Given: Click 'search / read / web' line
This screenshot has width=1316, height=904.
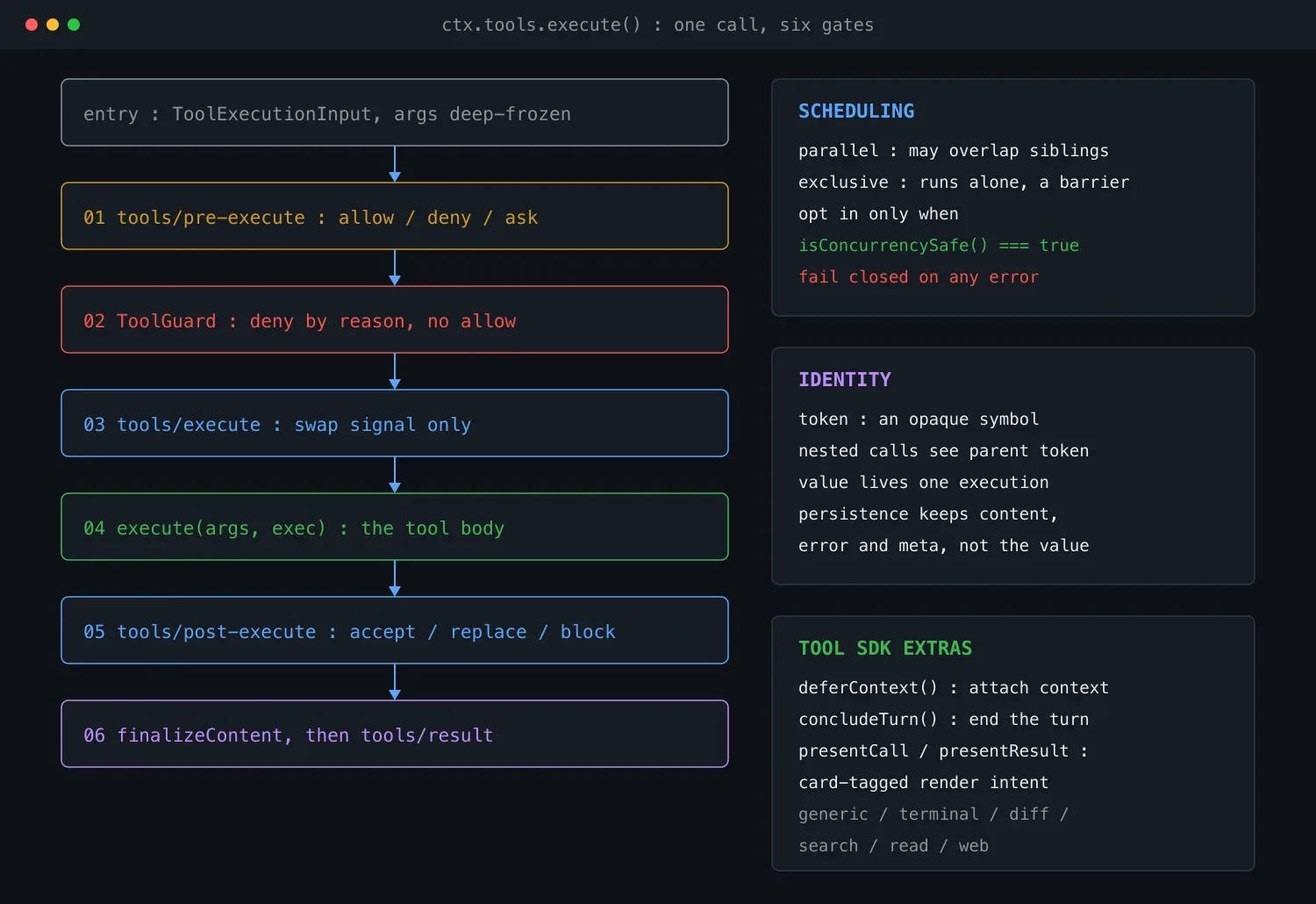Looking at the screenshot, I should [x=893, y=846].
